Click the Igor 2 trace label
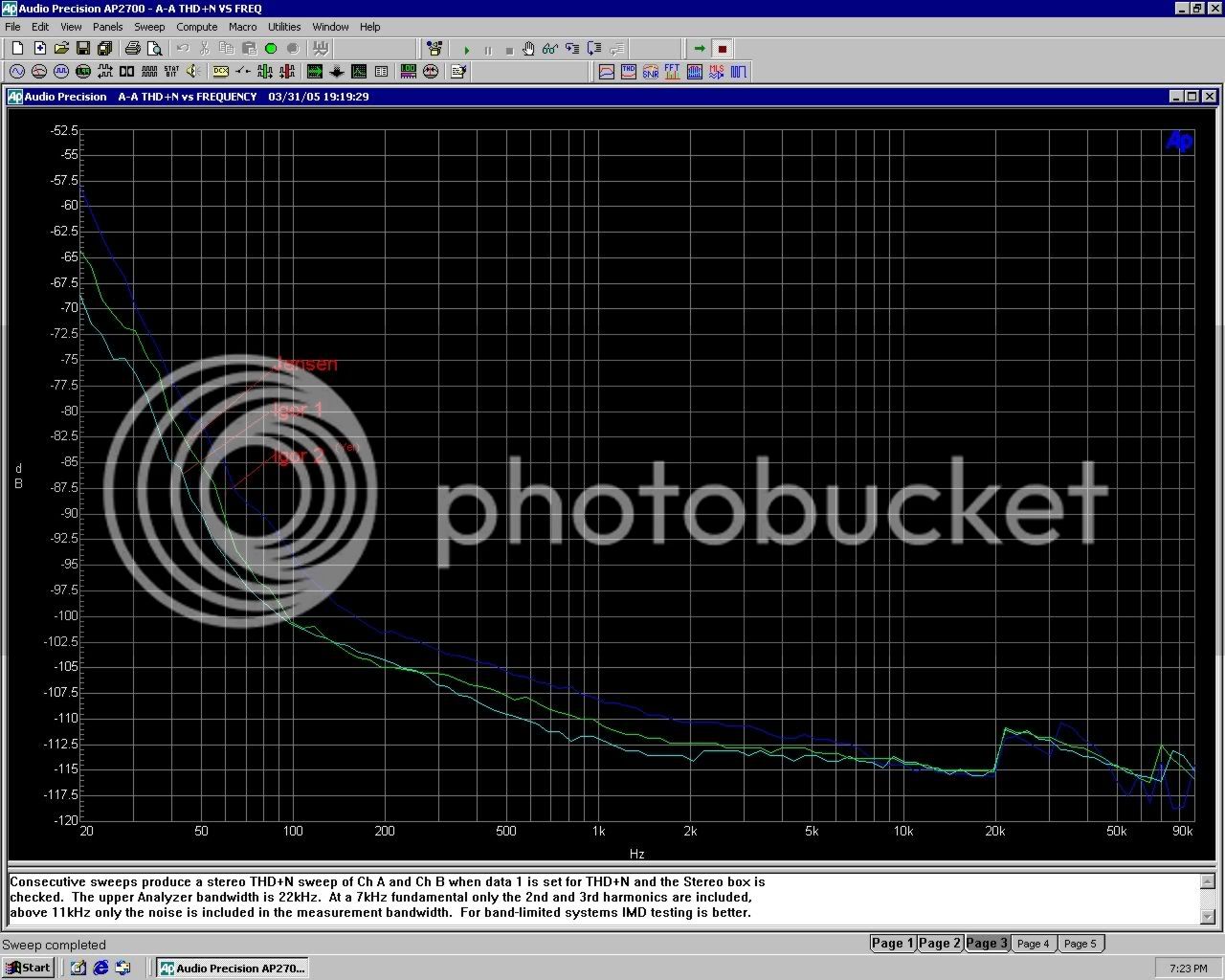 (299, 456)
